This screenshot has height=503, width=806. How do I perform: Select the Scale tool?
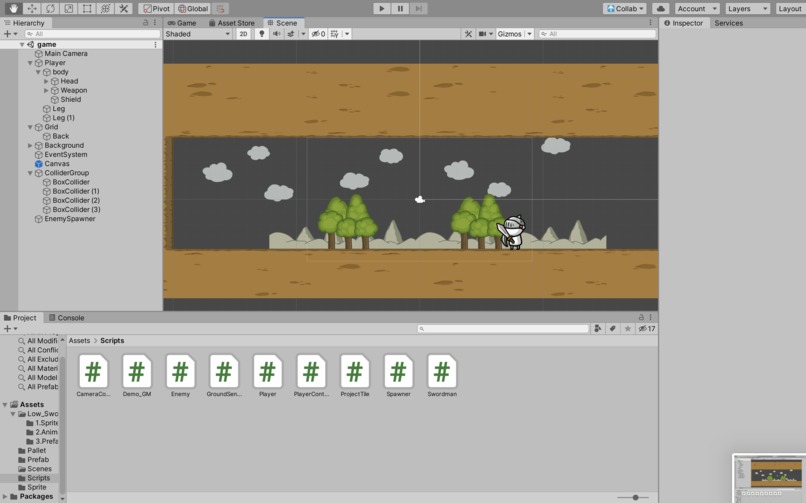[x=69, y=8]
